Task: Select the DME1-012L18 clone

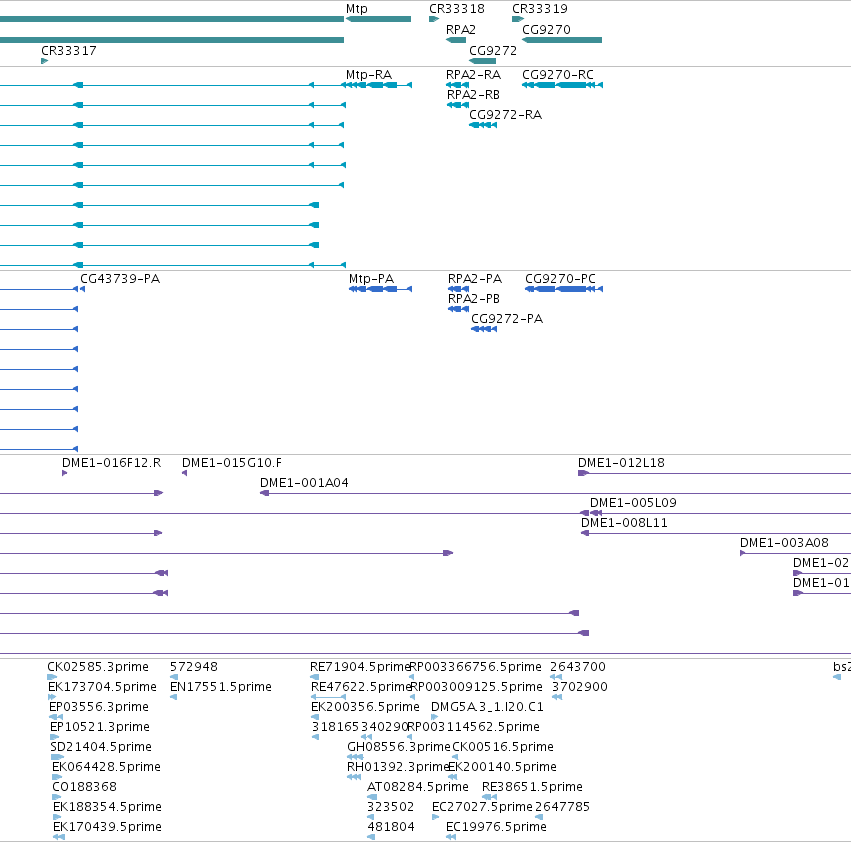Action: click(x=714, y=473)
